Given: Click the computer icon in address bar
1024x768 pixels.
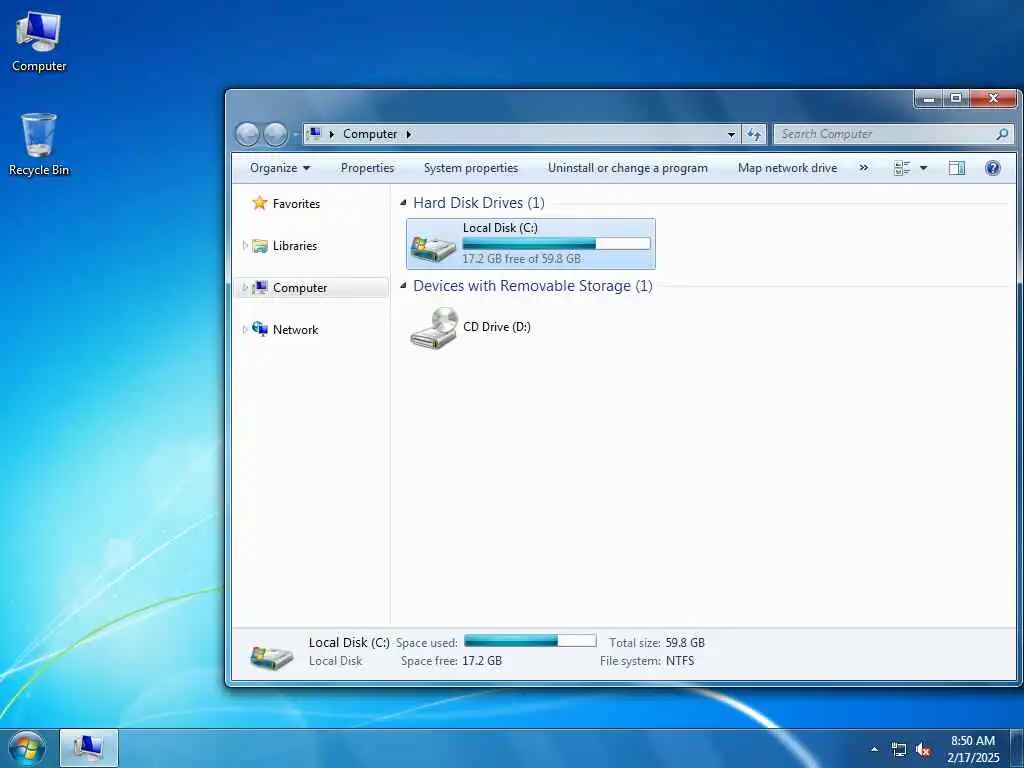Looking at the screenshot, I should (x=314, y=134).
